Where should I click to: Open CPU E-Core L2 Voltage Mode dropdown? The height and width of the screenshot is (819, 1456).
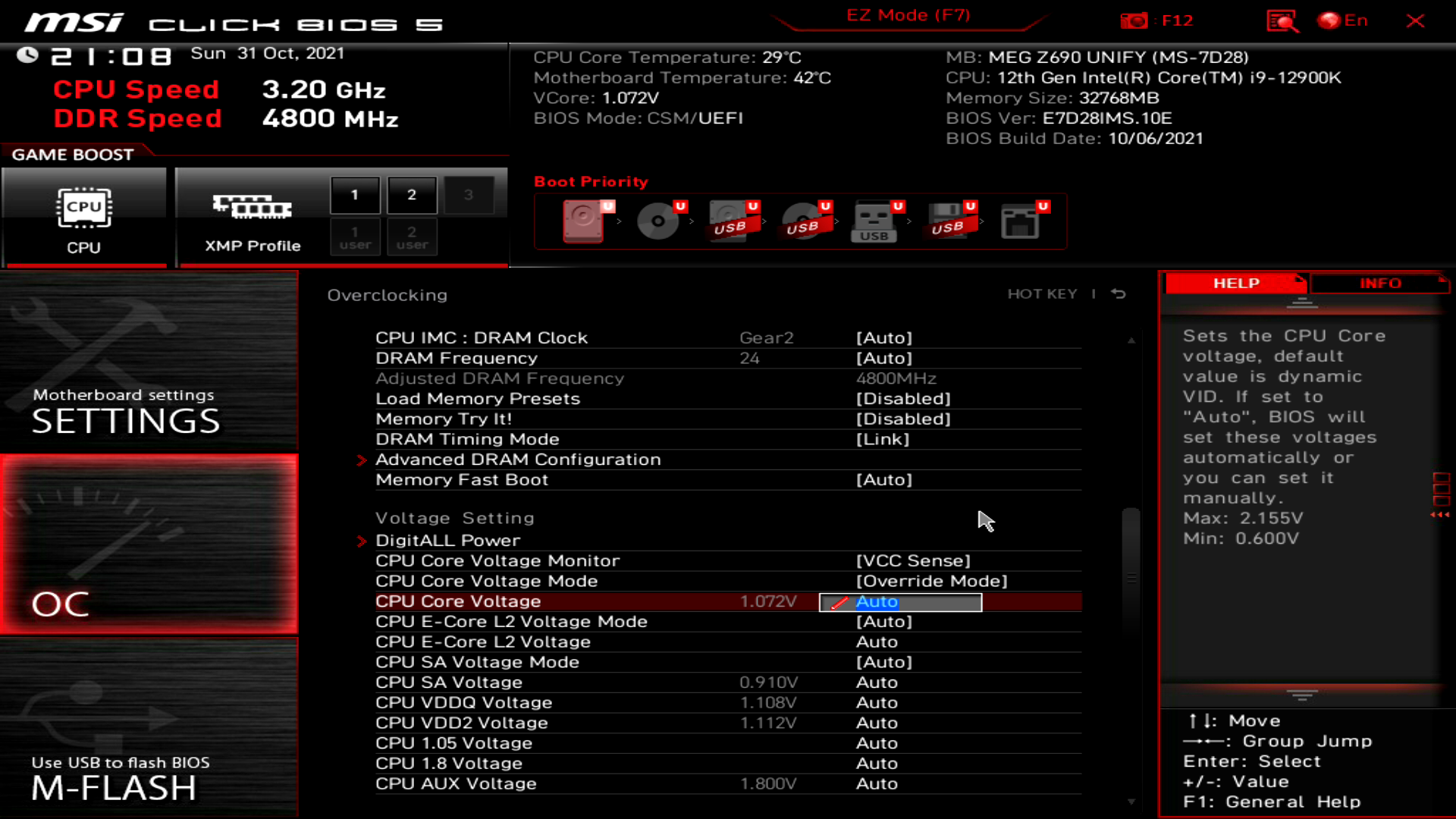[884, 622]
